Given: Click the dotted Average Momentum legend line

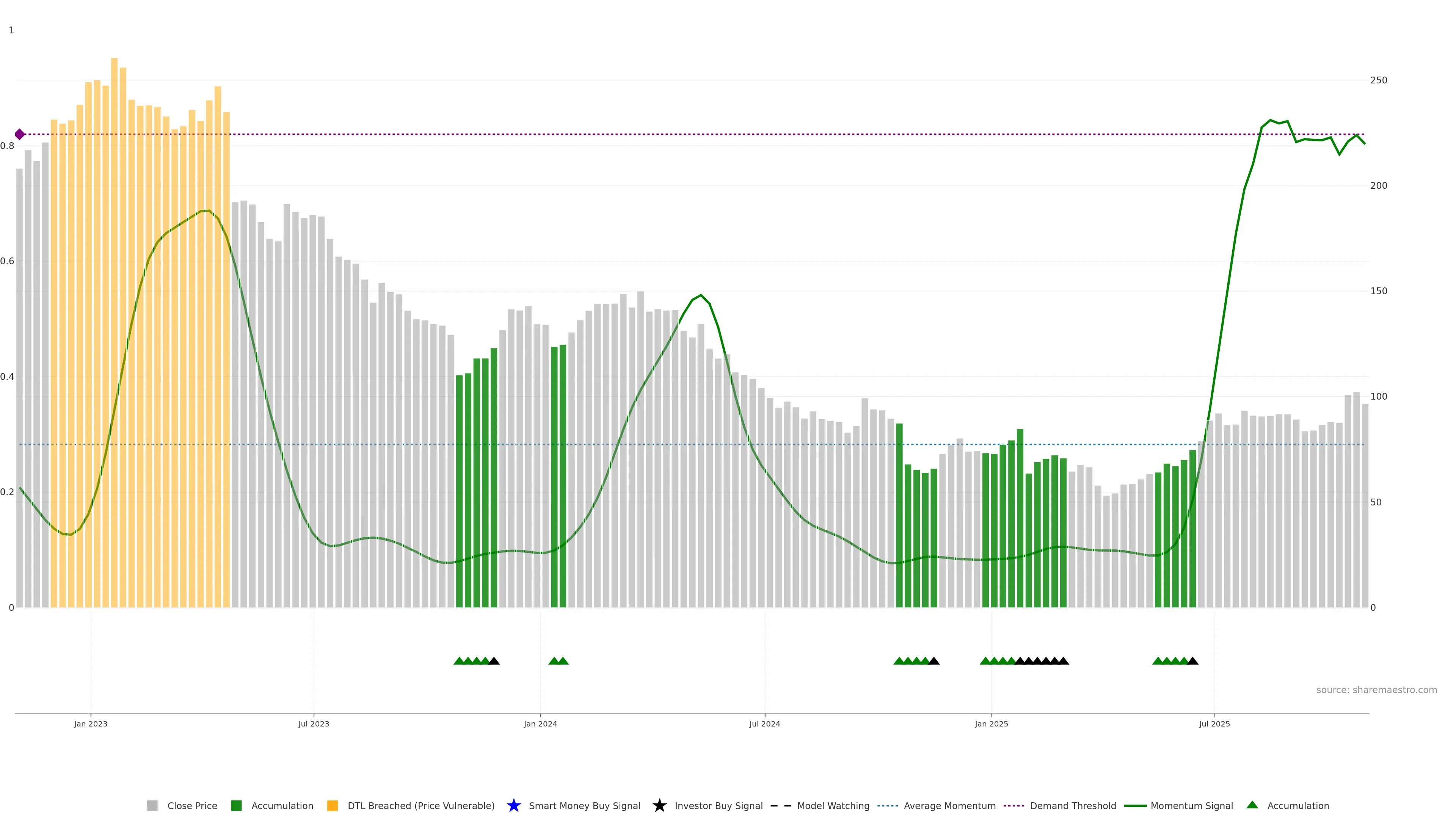Looking at the screenshot, I should tap(887, 805).
